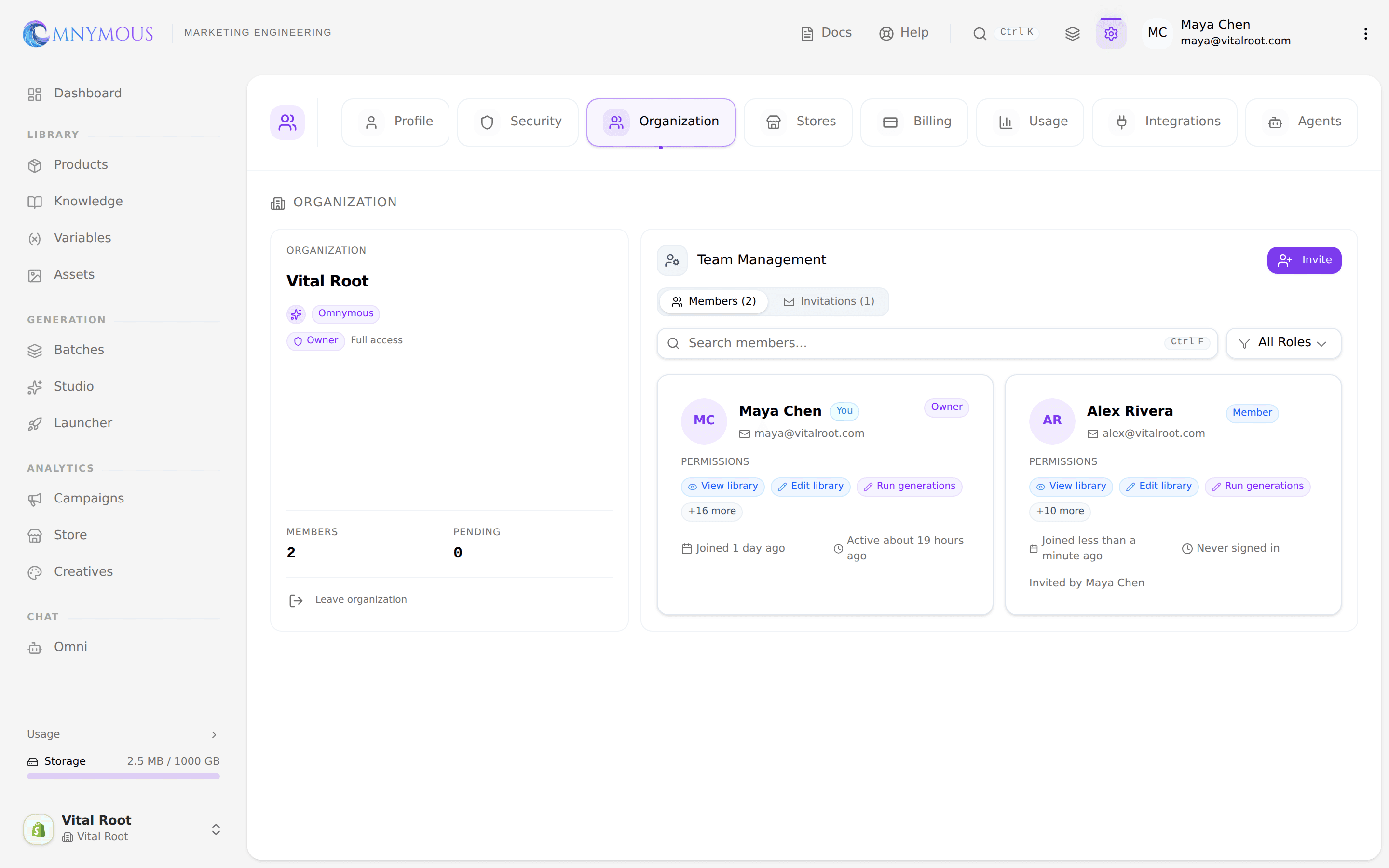Focus the Search members field
The image size is (1389, 868).
coord(937,343)
